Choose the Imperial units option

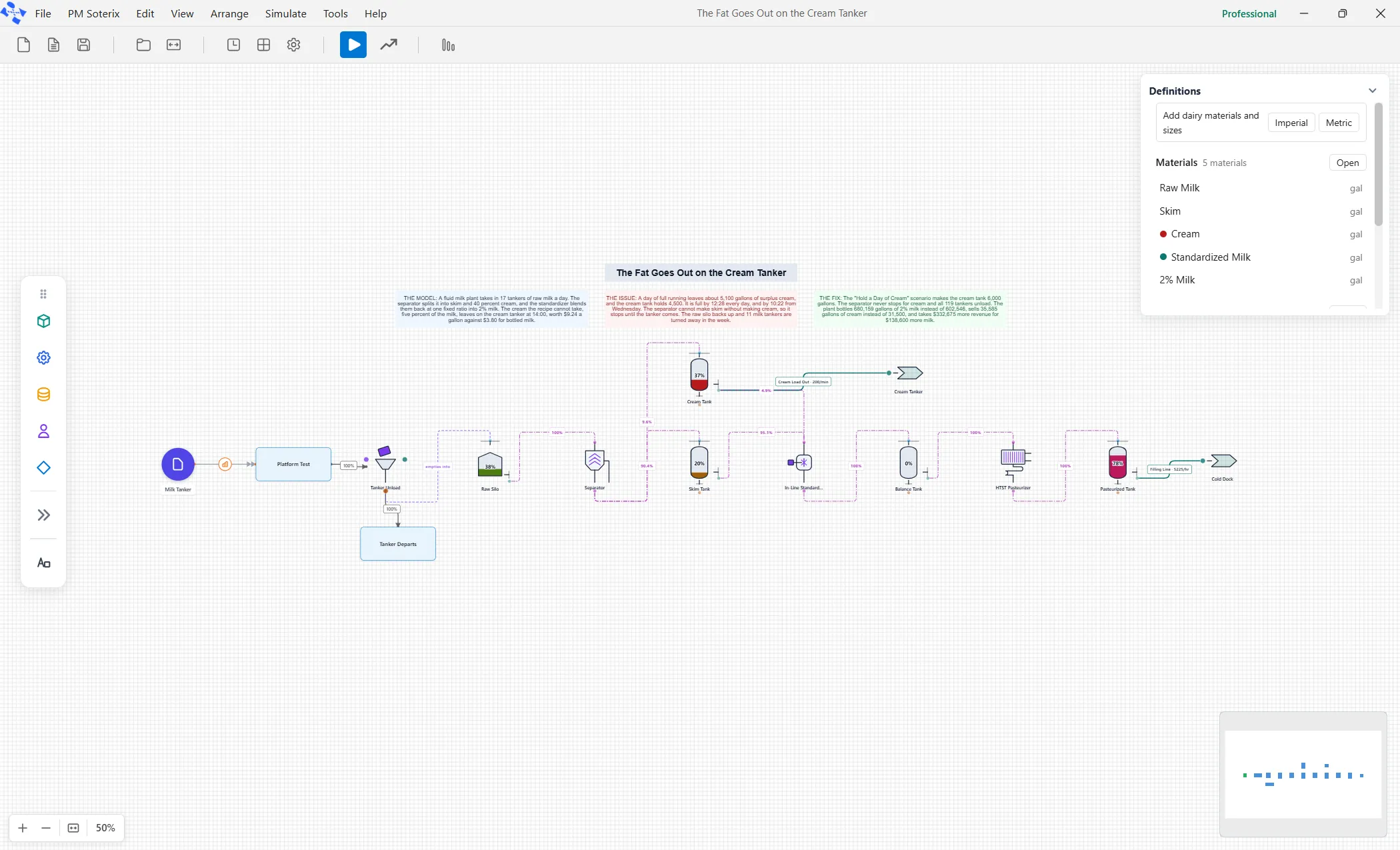click(1291, 123)
